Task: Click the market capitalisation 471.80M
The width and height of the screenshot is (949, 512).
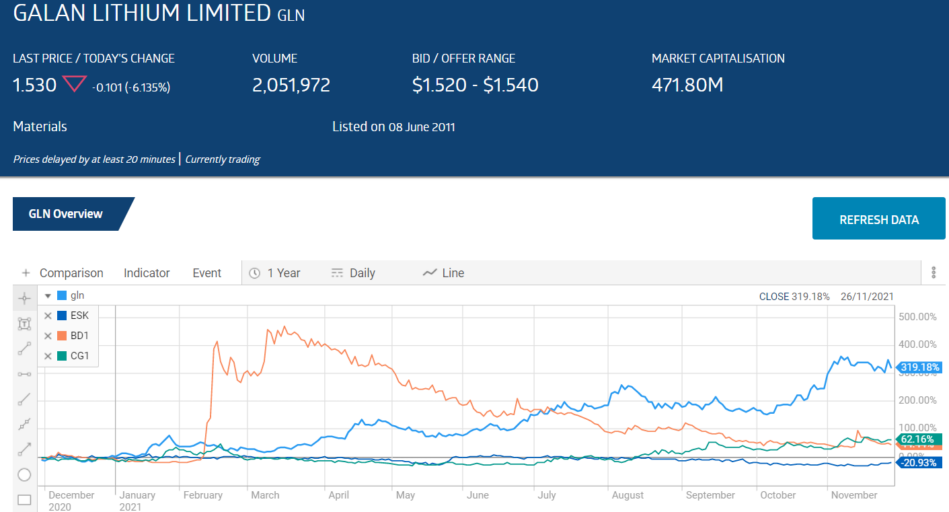Action: [687, 85]
